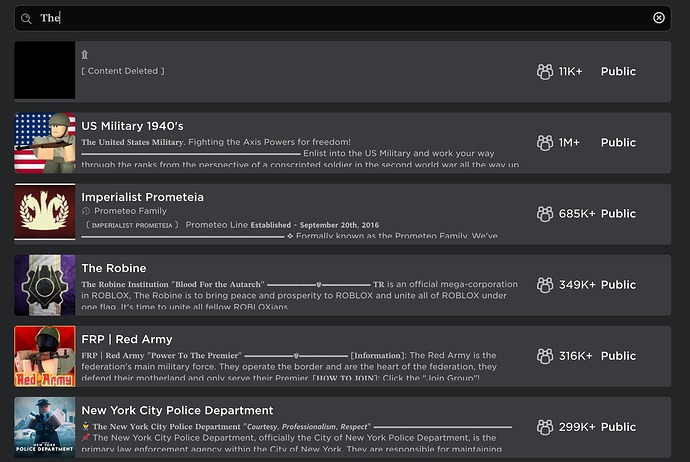Screen dimensions: 690x462
Task: Open Imperialist Prometeia emblem thumbnail
Action: coord(44,212)
